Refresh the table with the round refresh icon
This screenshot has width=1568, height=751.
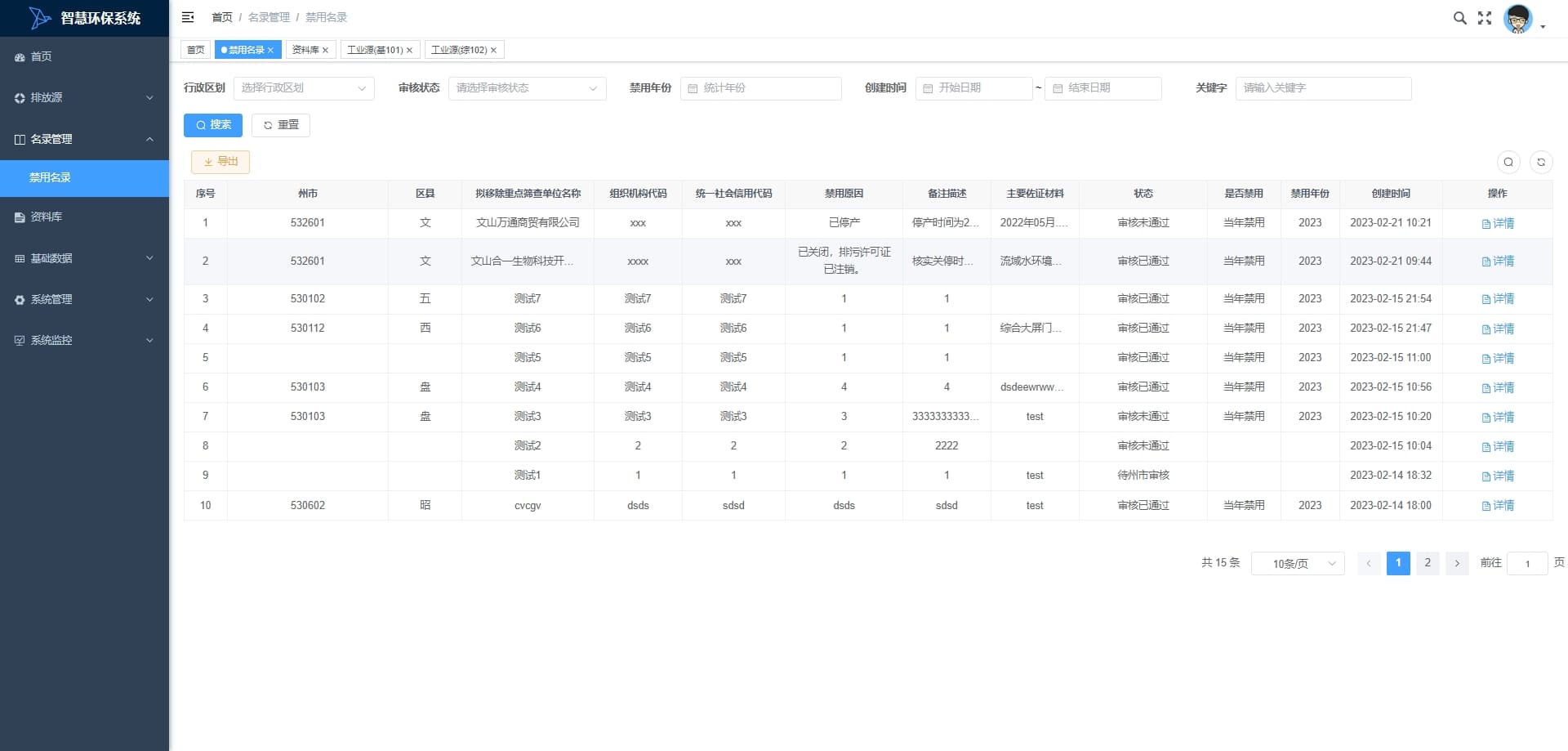1541,162
